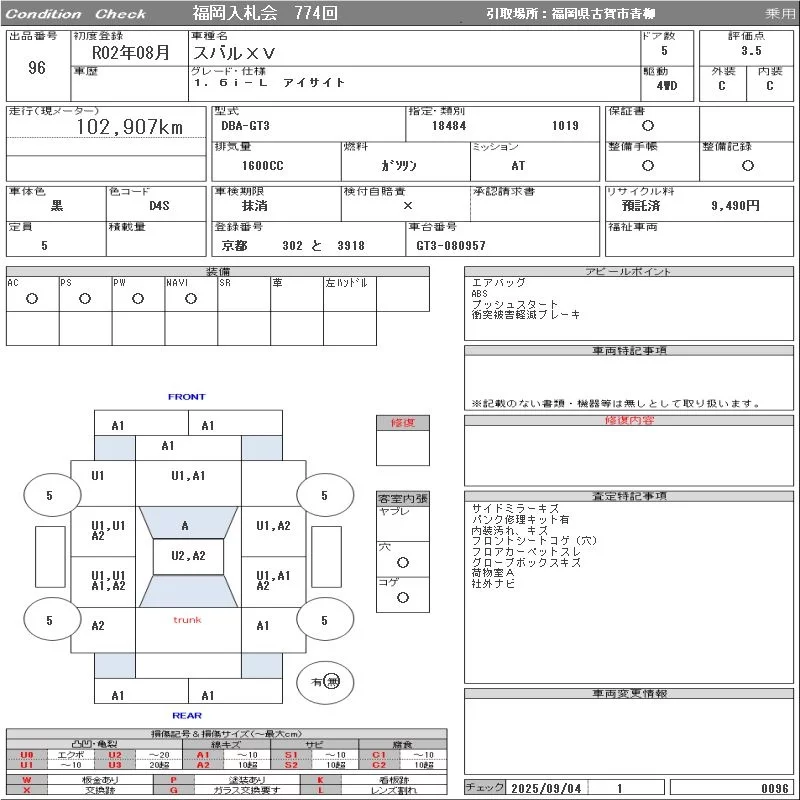Select the remark パンク修理キット有
Image resolution: width=800 pixels, height=800 pixels.
tap(520, 519)
